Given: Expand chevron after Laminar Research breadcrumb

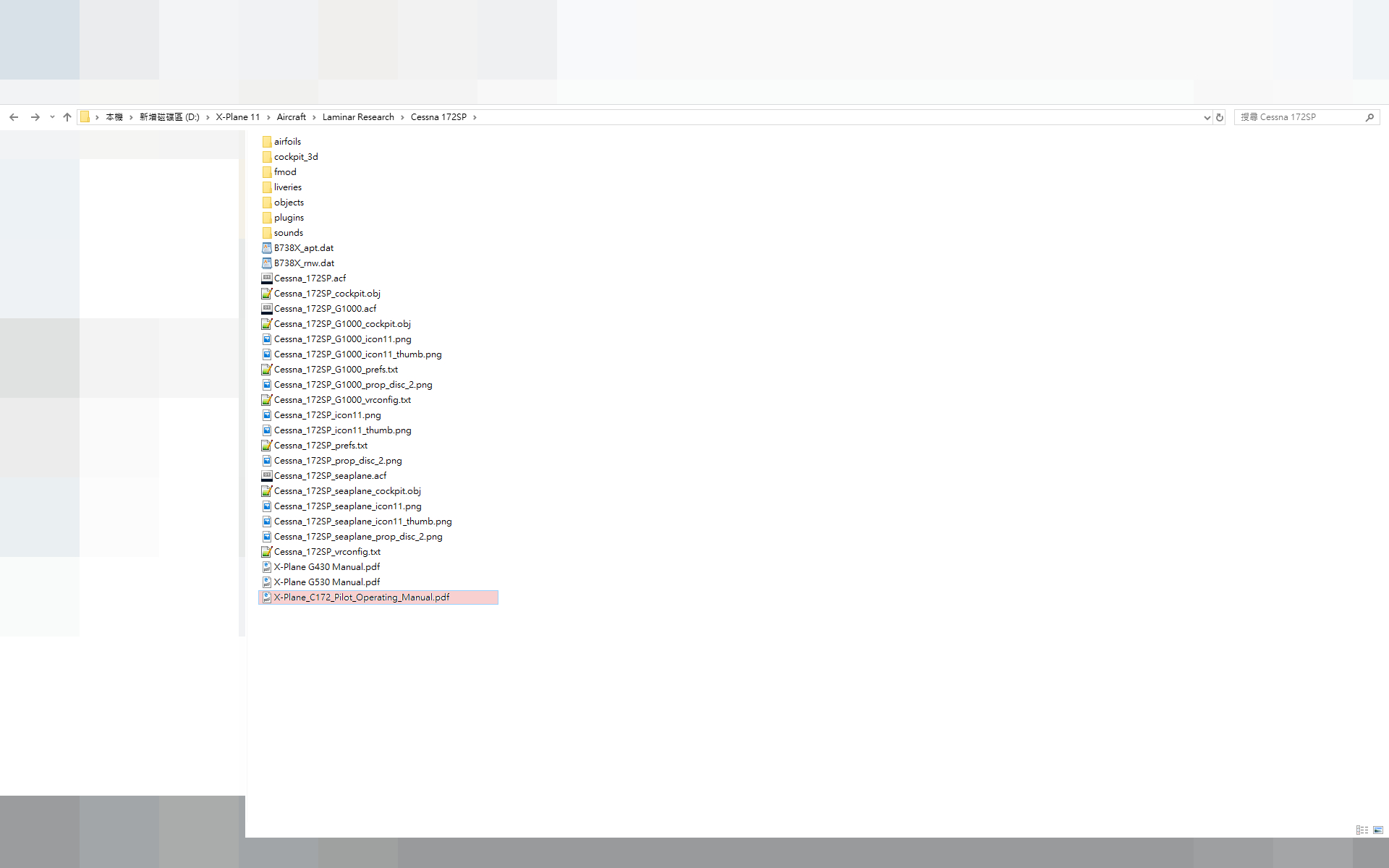Looking at the screenshot, I should coord(402,117).
